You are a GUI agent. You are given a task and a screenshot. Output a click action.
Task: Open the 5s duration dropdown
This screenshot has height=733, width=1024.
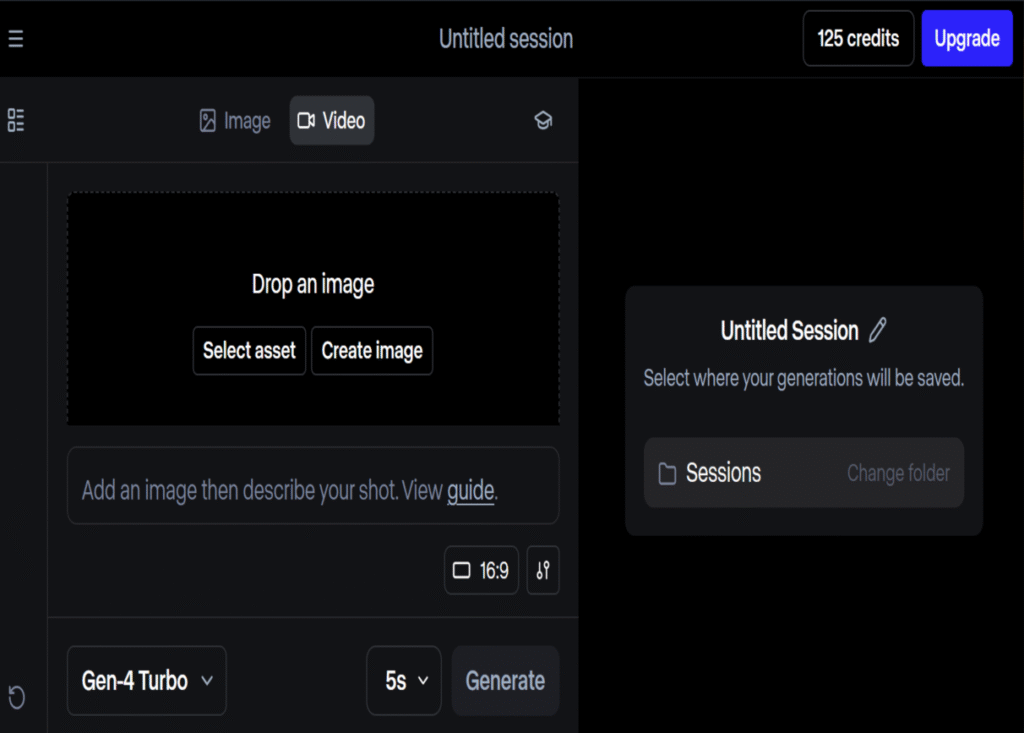pos(404,681)
